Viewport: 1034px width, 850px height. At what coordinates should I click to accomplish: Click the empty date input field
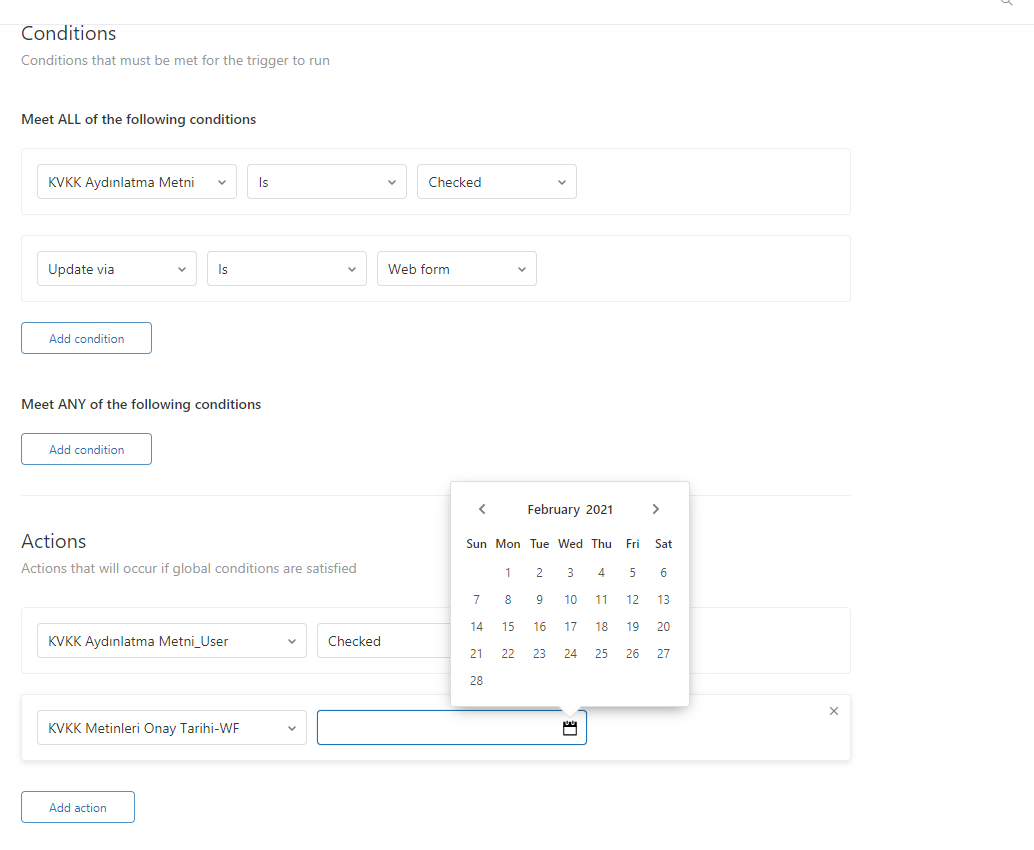[x=438, y=728]
